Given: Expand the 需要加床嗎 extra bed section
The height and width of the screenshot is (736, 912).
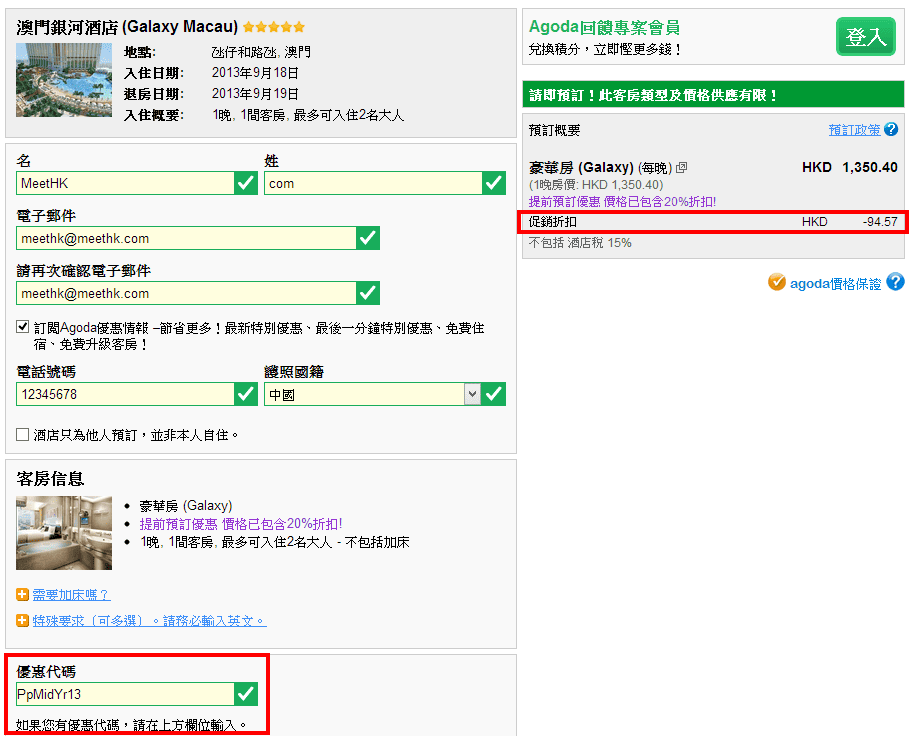Looking at the screenshot, I should (x=71, y=595).
